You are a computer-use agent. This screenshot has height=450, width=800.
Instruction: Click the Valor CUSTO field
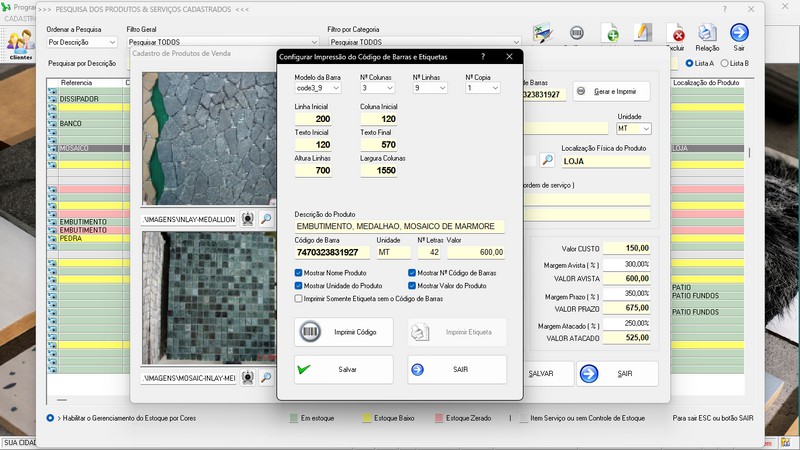(x=627, y=248)
